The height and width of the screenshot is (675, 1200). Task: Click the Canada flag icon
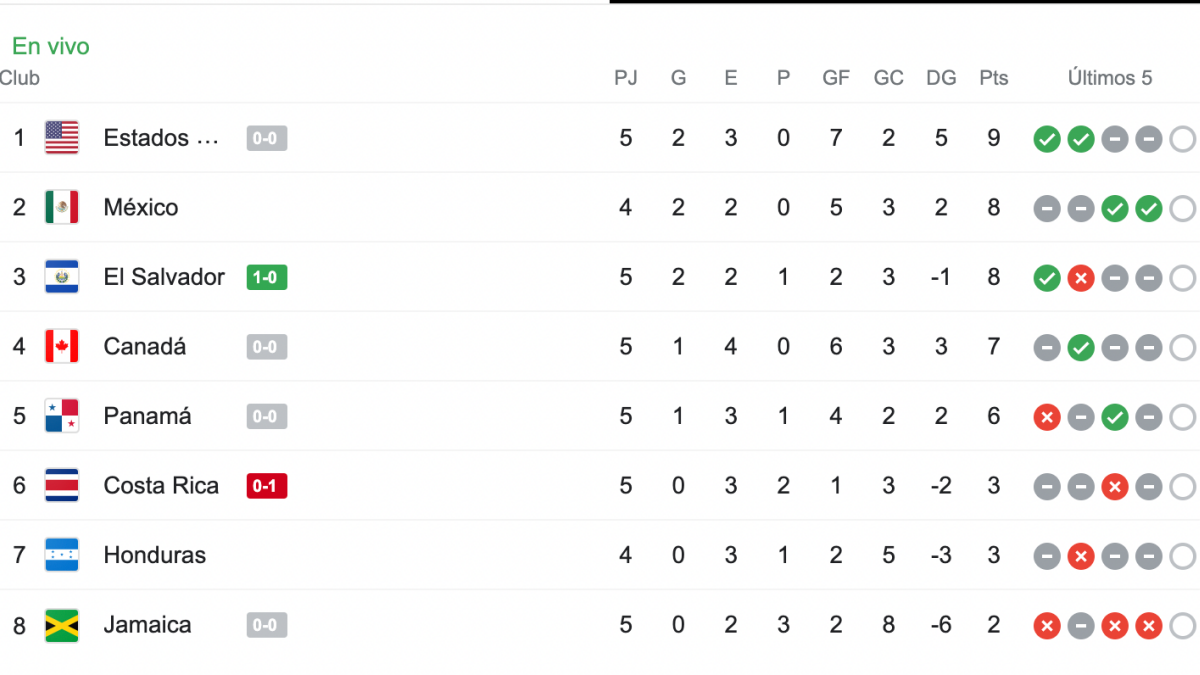[62, 347]
